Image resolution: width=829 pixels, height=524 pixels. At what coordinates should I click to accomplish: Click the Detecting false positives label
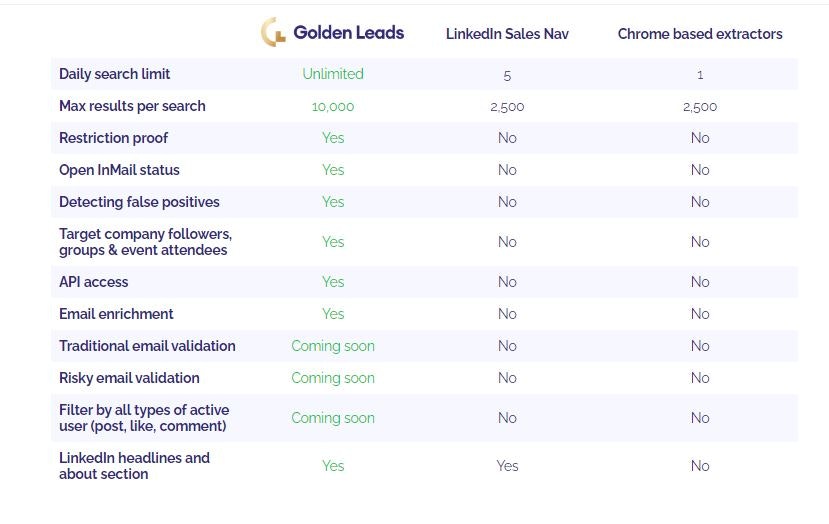[x=139, y=202]
